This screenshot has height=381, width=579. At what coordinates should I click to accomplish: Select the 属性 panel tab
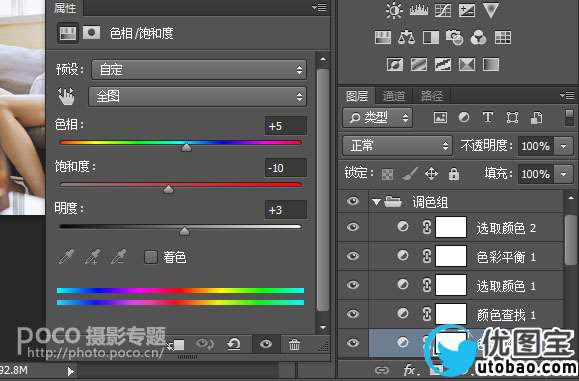[65, 8]
